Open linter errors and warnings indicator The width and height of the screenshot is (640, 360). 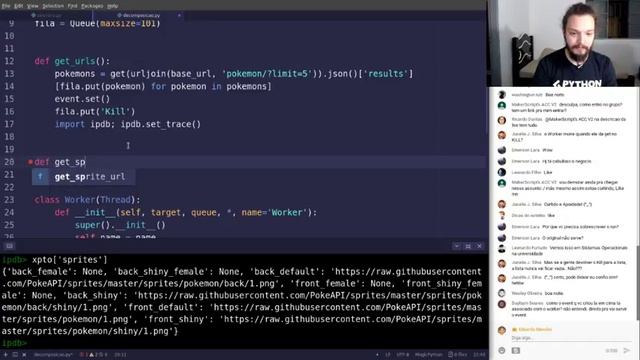[x=93, y=355]
